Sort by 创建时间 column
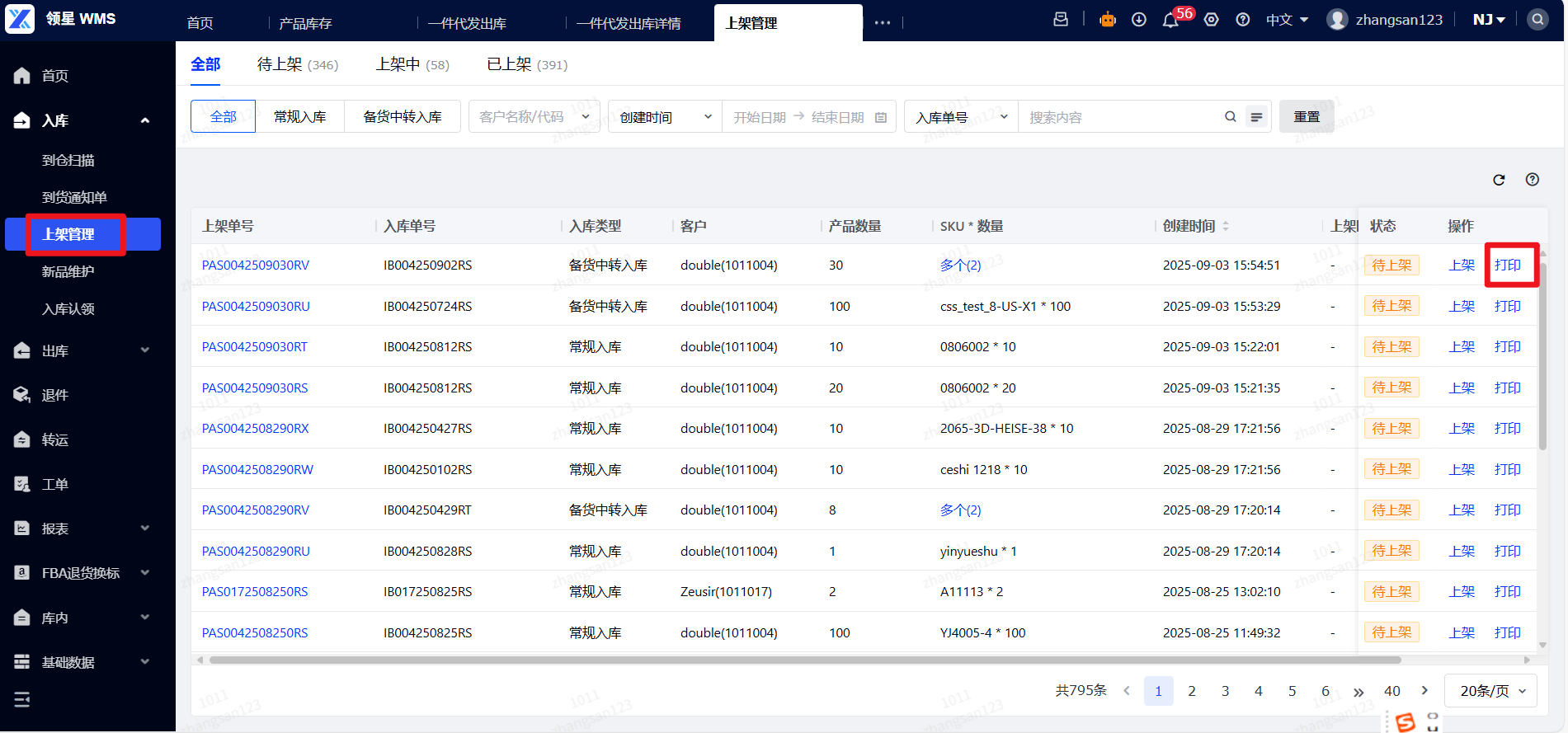 [x=1226, y=226]
